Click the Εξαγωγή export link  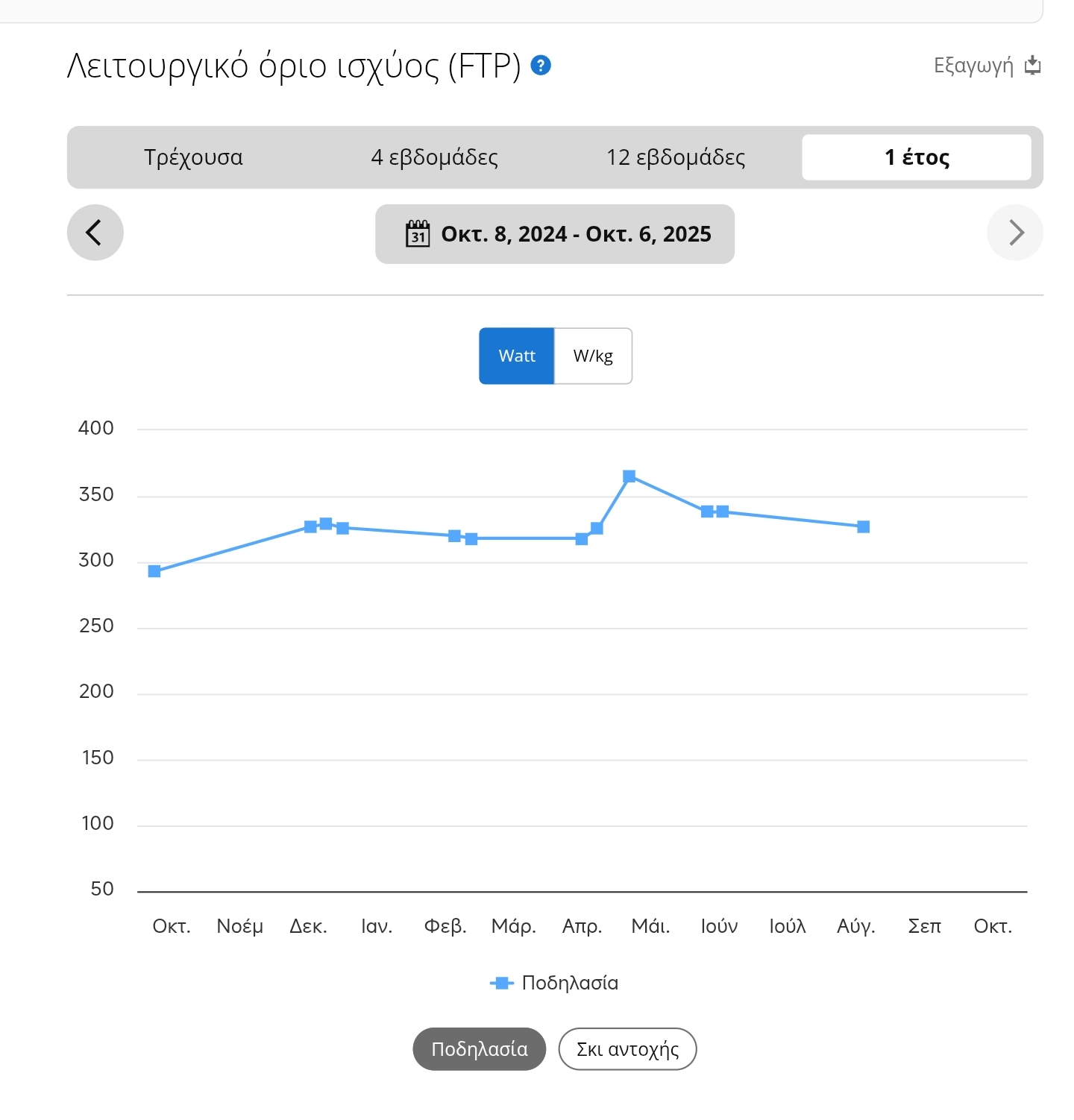coord(973,66)
